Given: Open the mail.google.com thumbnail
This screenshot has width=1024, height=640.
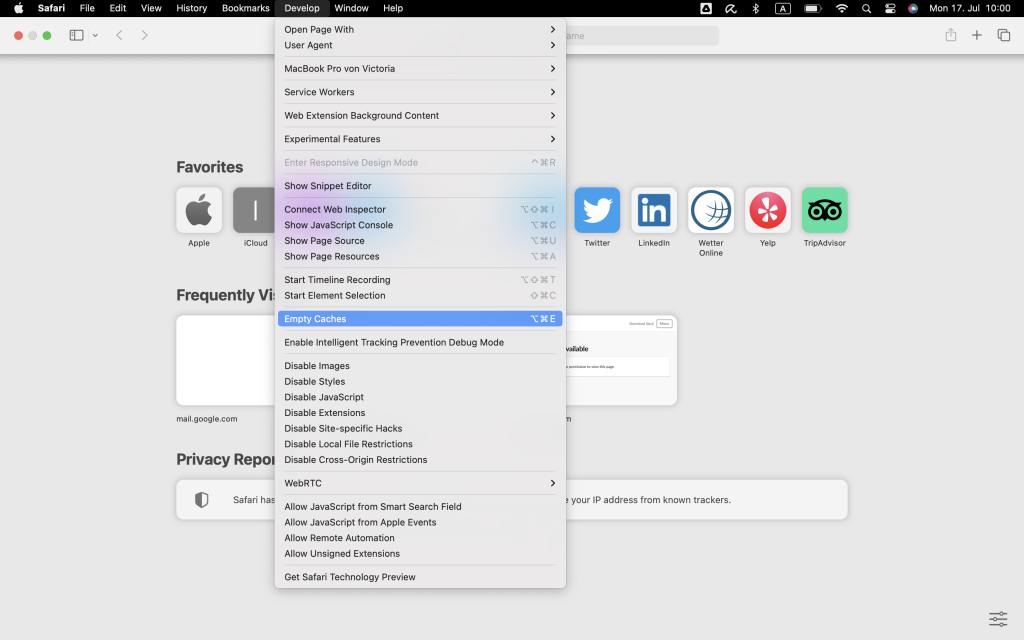Looking at the screenshot, I should [226, 360].
